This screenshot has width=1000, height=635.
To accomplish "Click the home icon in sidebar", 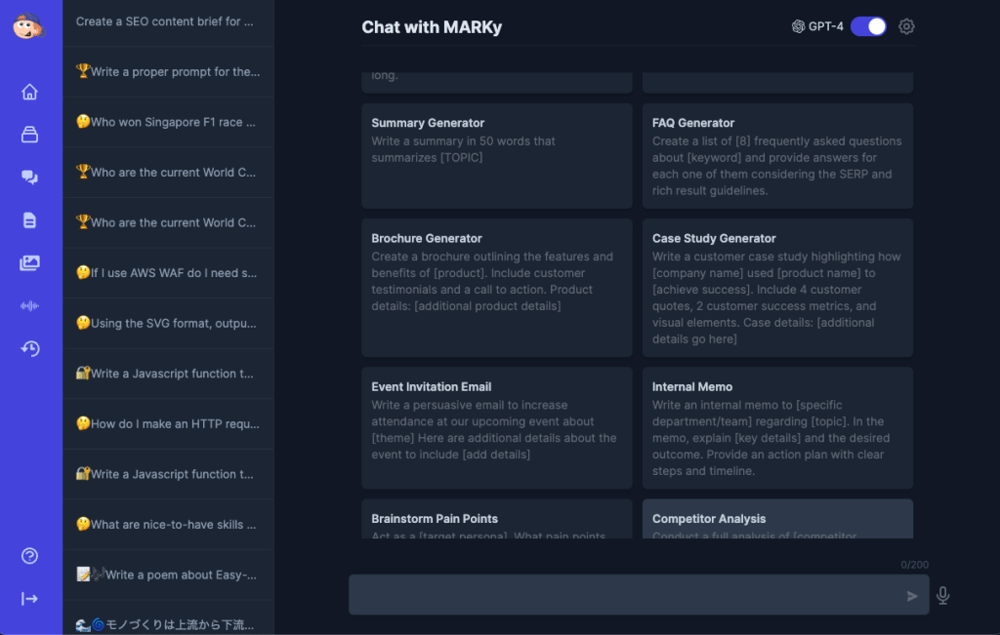I will (x=30, y=92).
